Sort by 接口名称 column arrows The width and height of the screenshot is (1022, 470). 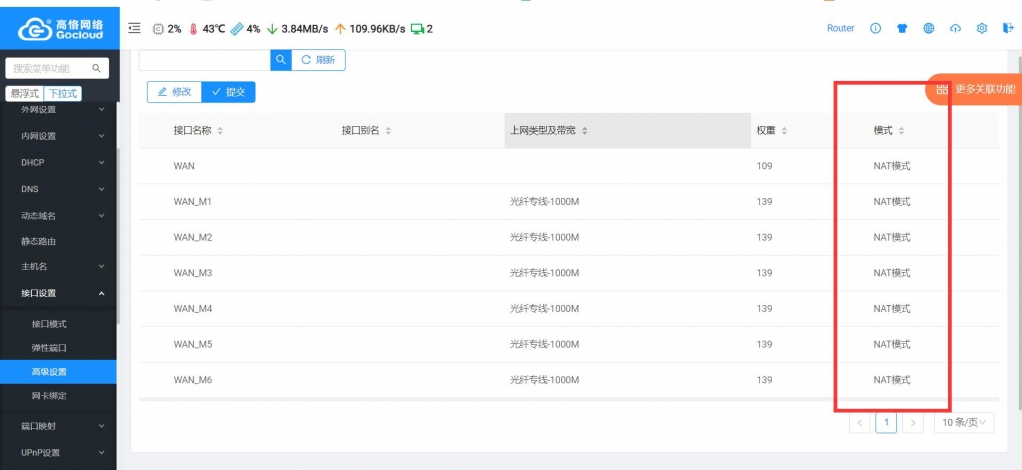[x=220, y=131]
